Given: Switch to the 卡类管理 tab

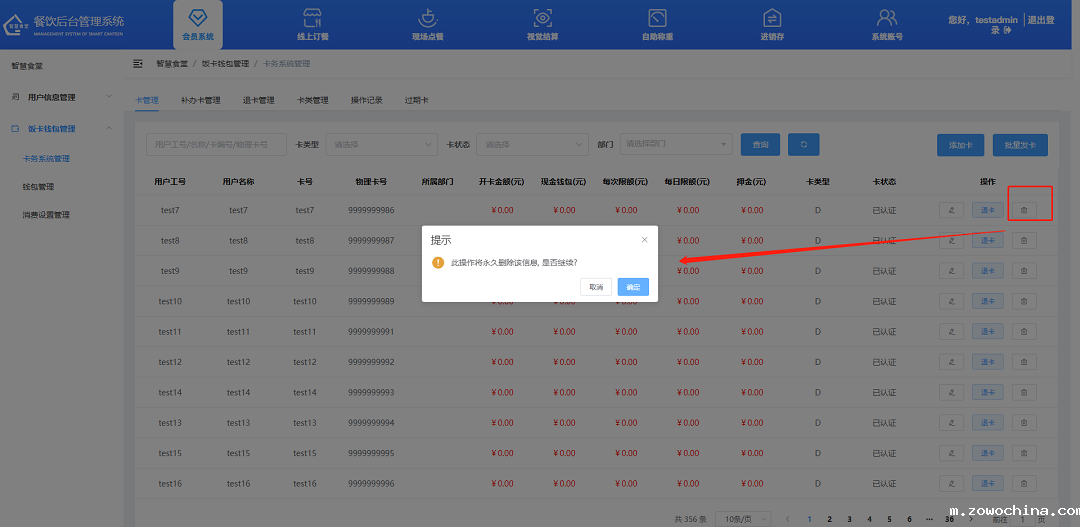Looking at the screenshot, I should pyautogui.click(x=313, y=100).
